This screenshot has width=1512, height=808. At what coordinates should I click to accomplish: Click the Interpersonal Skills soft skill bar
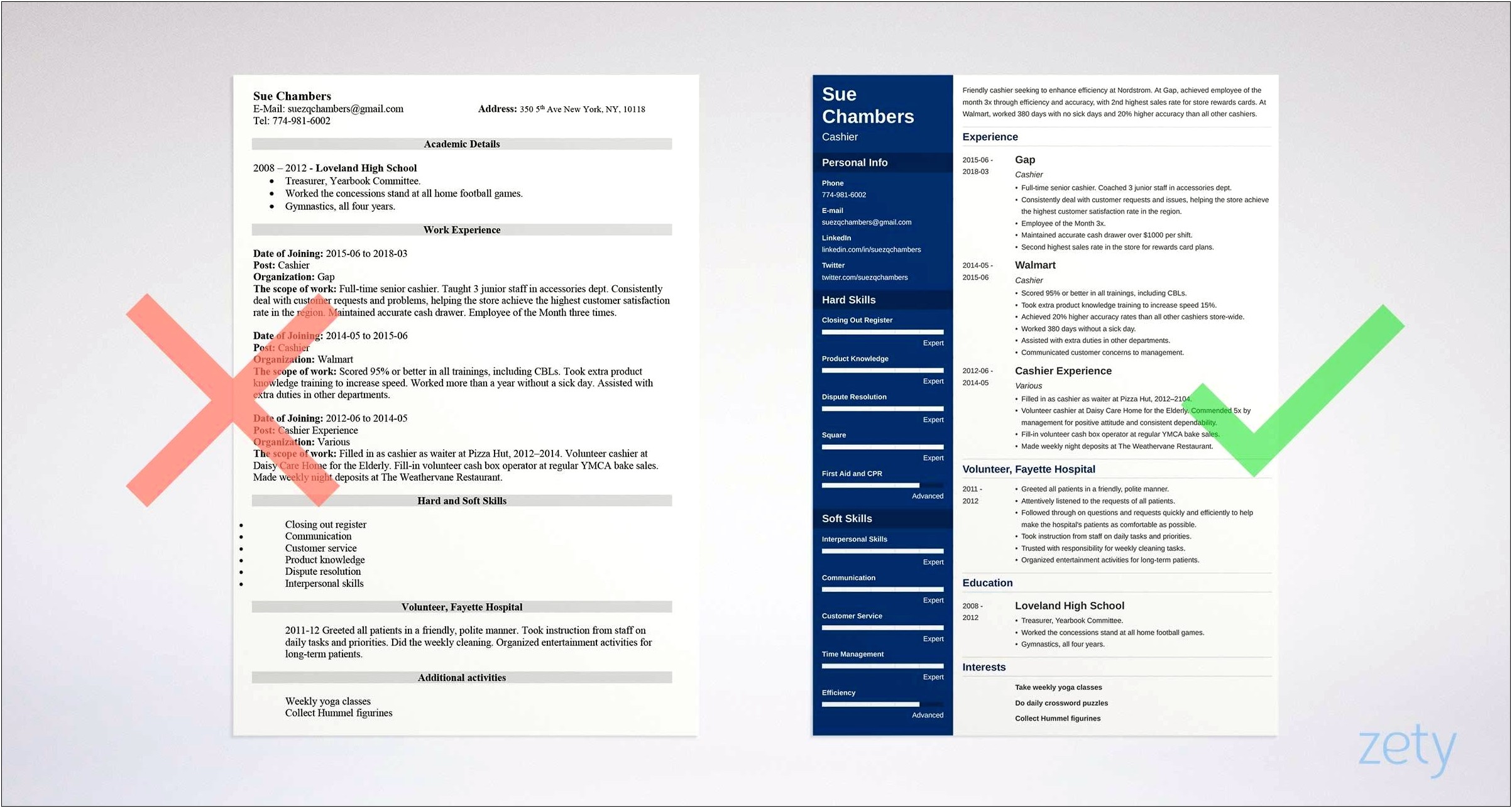pos(879,562)
